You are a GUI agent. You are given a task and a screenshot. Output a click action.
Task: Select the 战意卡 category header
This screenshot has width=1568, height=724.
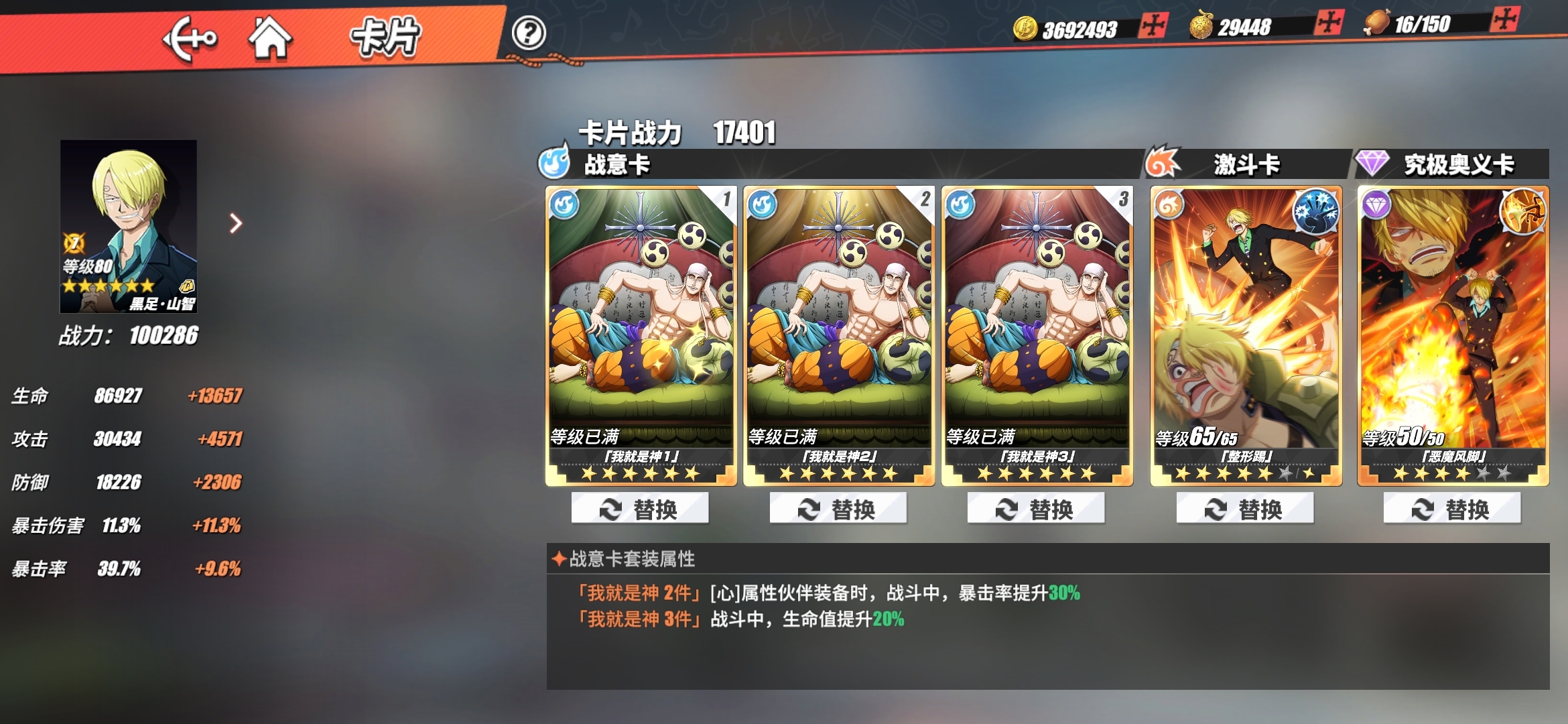click(x=616, y=164)
